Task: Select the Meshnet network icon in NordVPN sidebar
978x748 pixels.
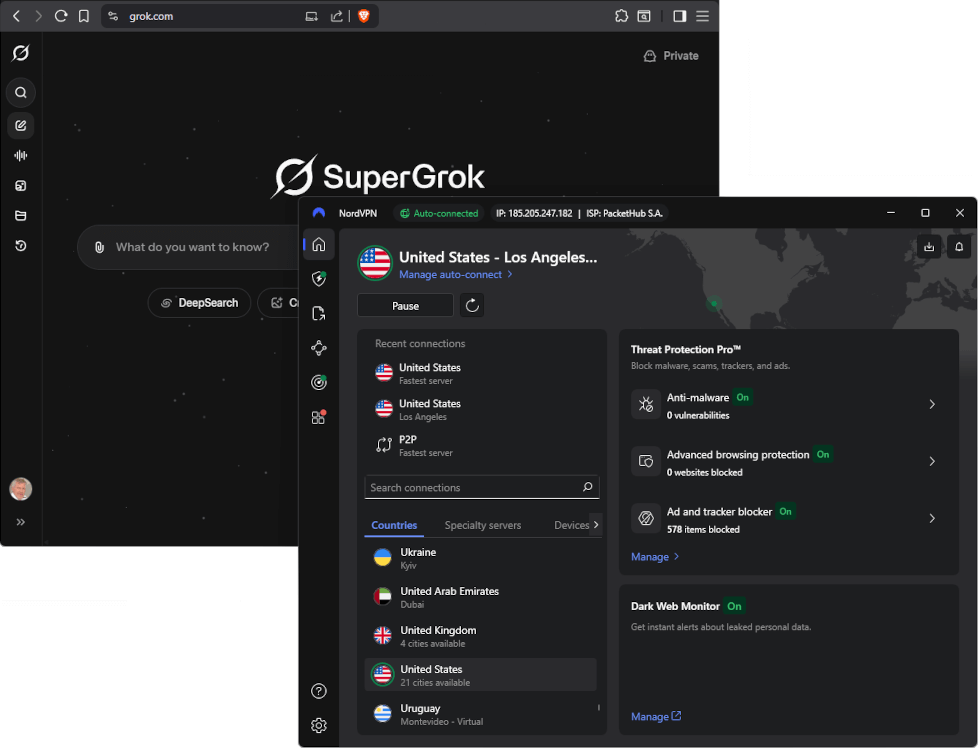Action: 318,347
